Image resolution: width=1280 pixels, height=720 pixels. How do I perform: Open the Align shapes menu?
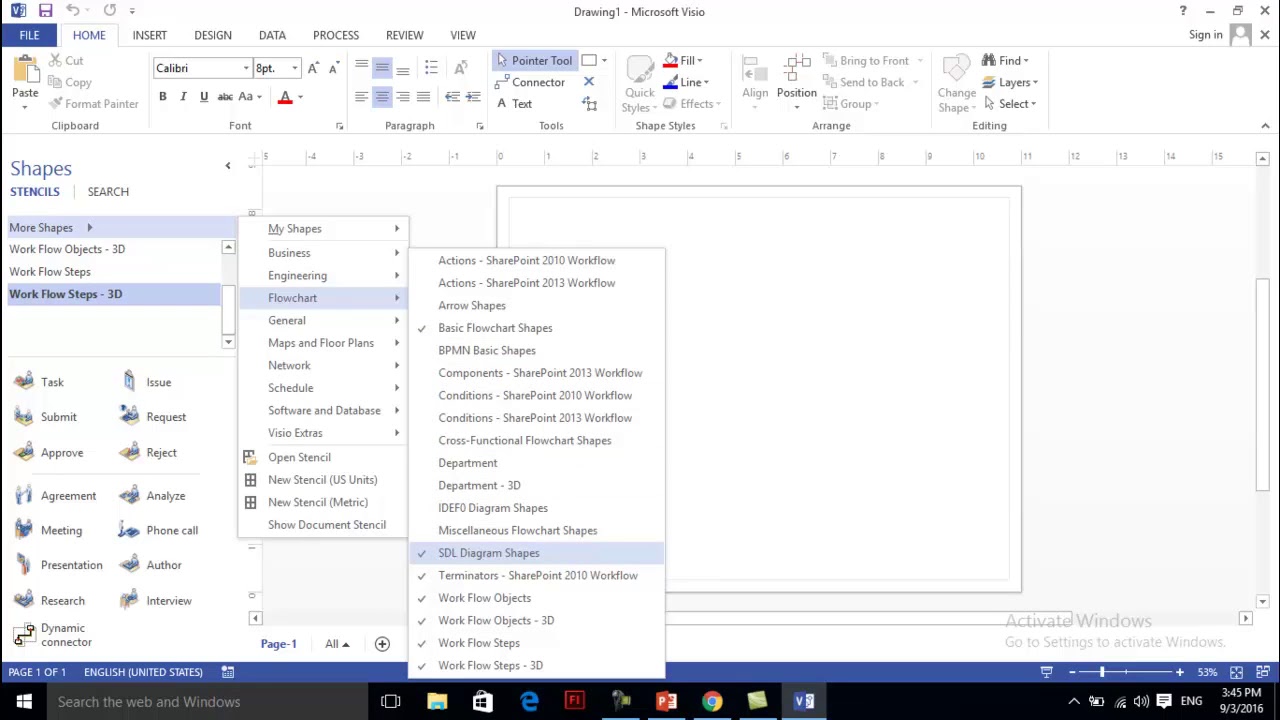point(755,83)
